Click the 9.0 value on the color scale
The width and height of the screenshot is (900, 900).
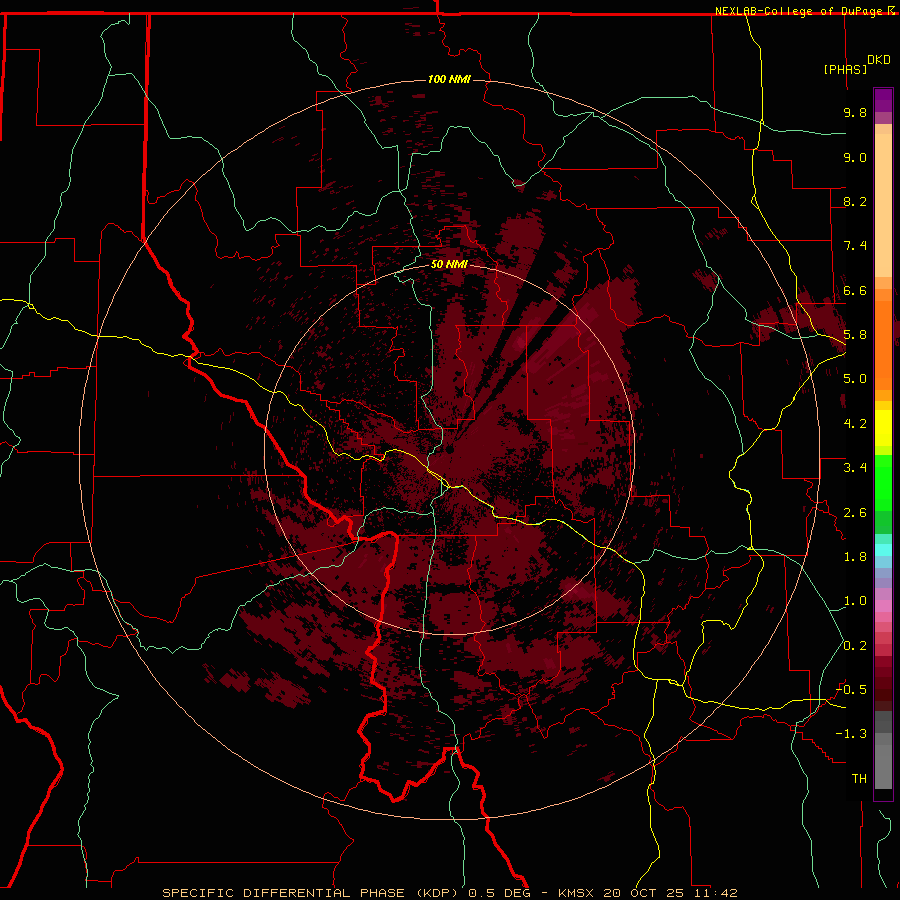(x=855, y=157)
